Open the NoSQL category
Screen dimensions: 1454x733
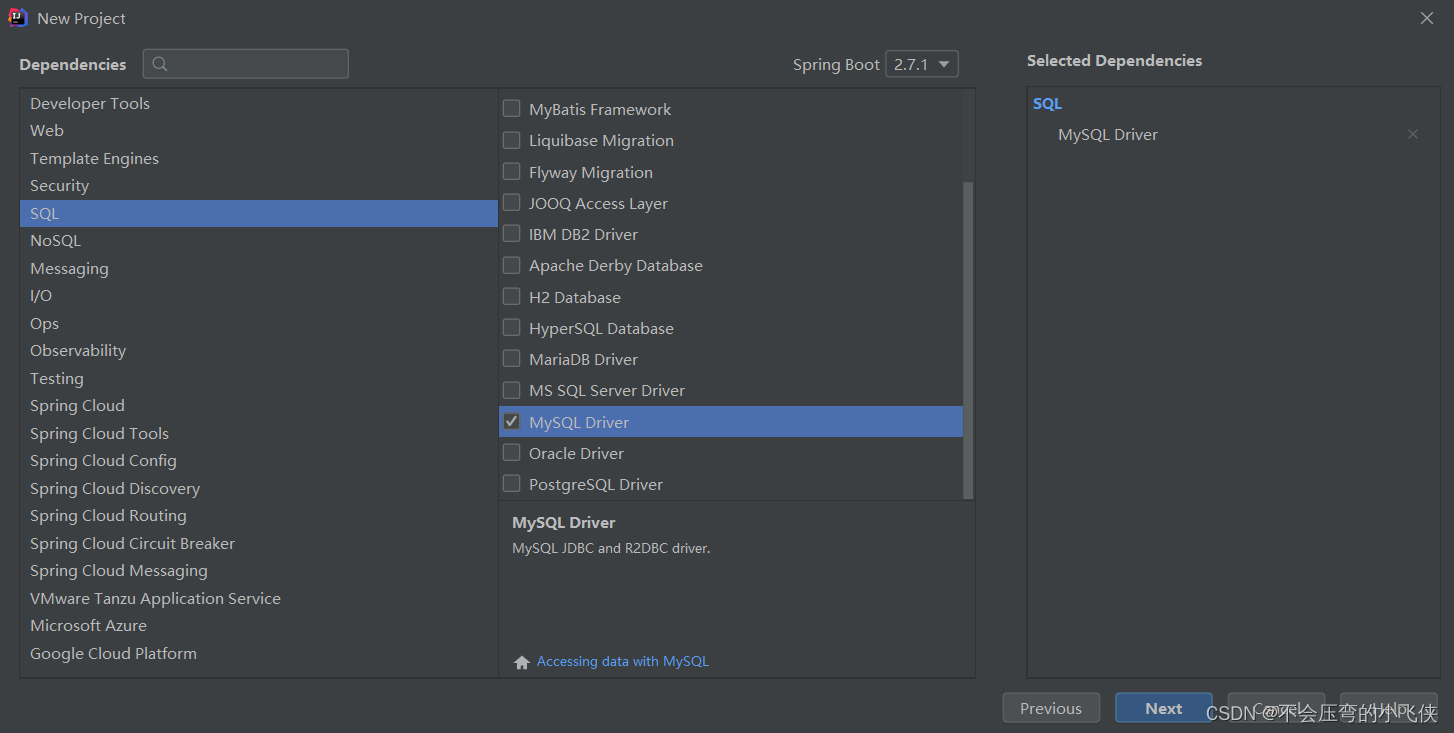(258, 240)
